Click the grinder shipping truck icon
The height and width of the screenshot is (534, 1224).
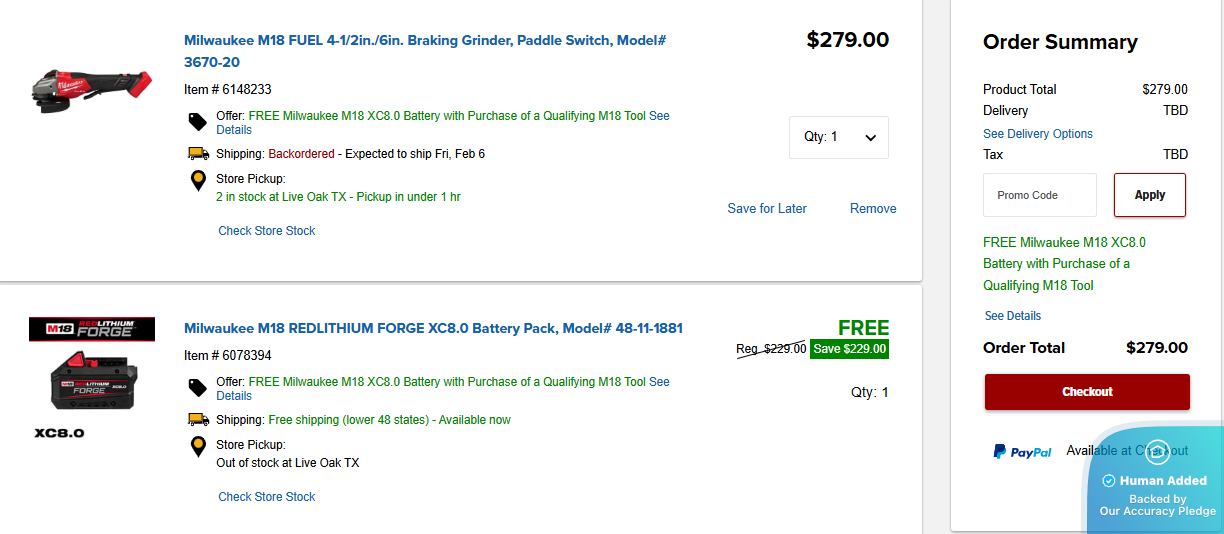coord(198,154)
